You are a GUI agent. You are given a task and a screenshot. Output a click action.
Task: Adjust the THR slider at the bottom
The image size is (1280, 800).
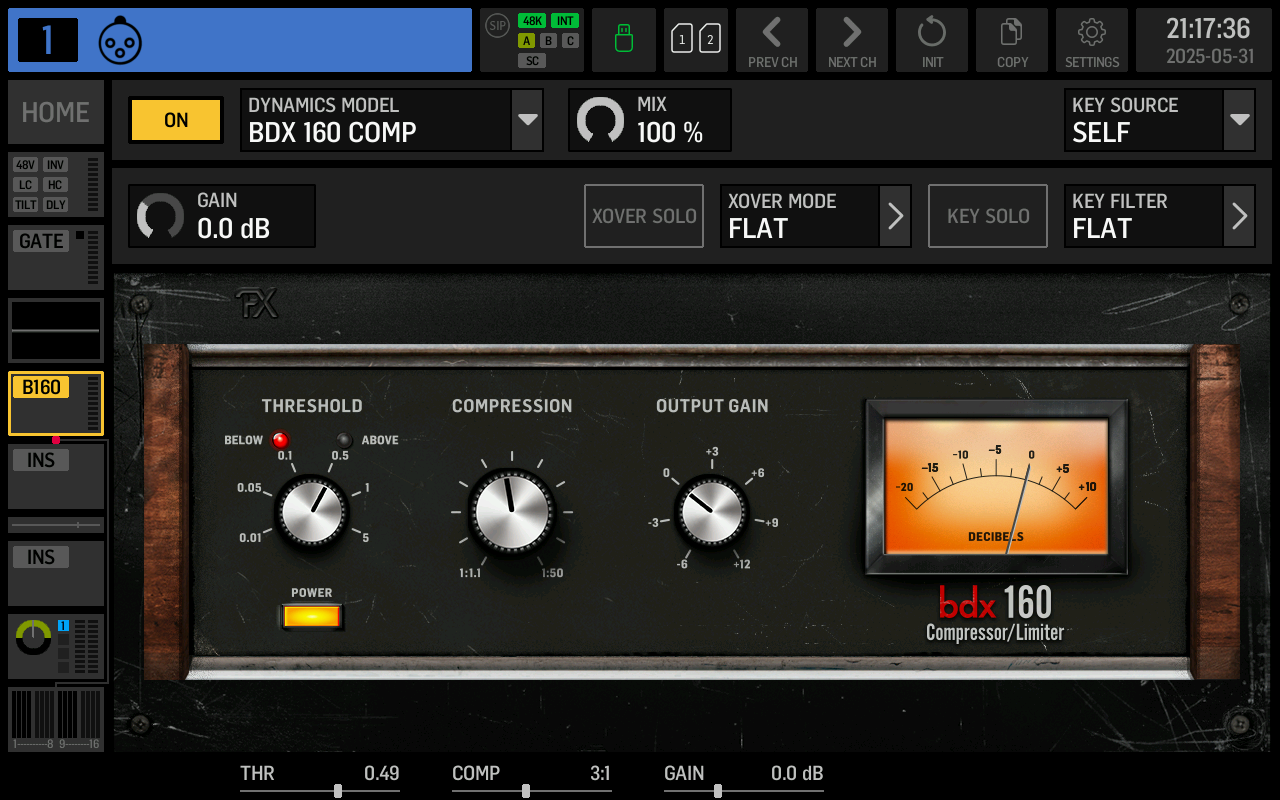[337, 790]
